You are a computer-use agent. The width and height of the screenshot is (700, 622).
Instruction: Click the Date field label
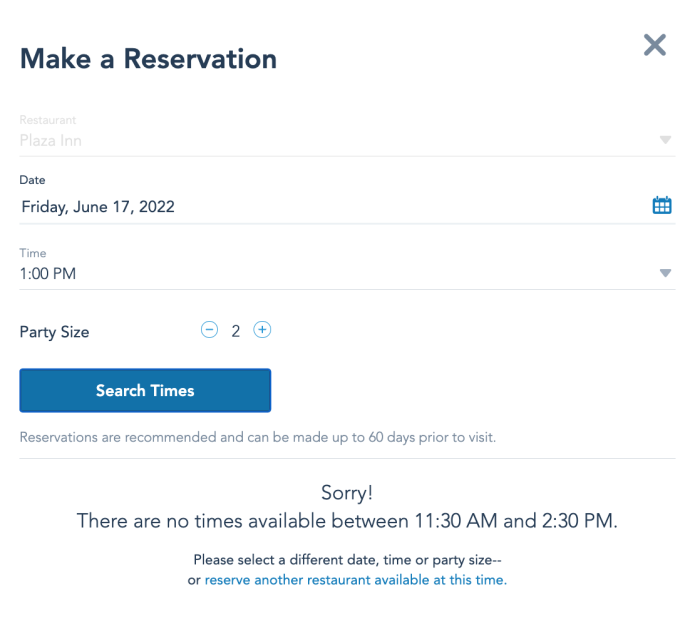pos(32,180)
